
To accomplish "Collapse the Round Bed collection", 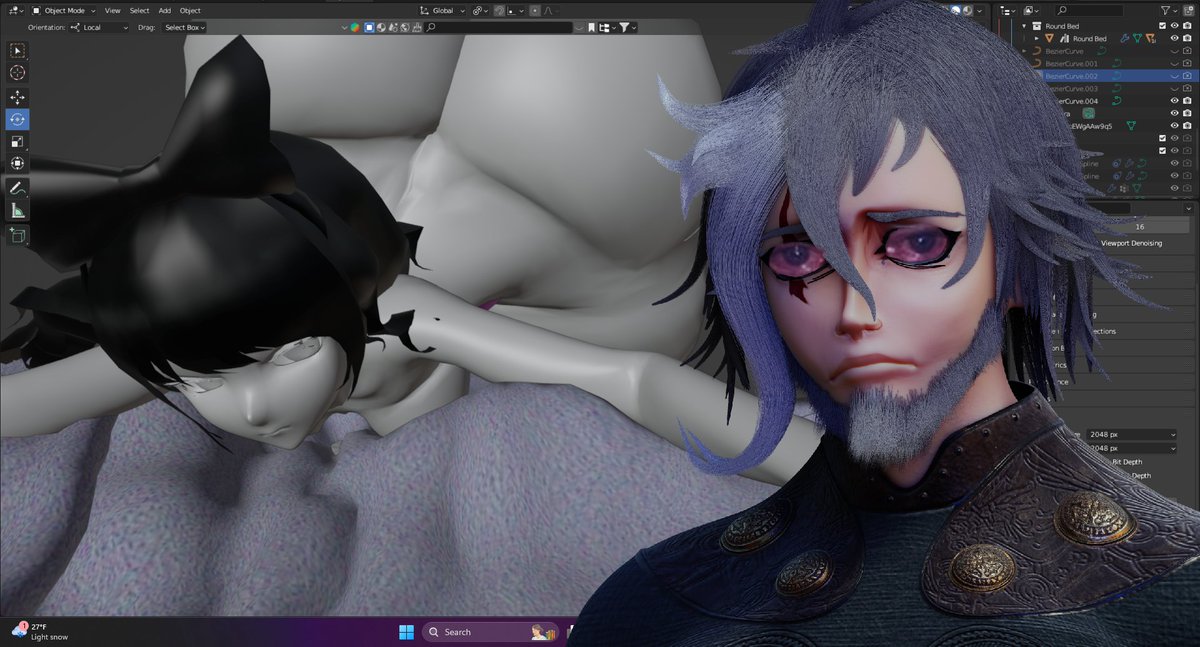I will 1025,26.
